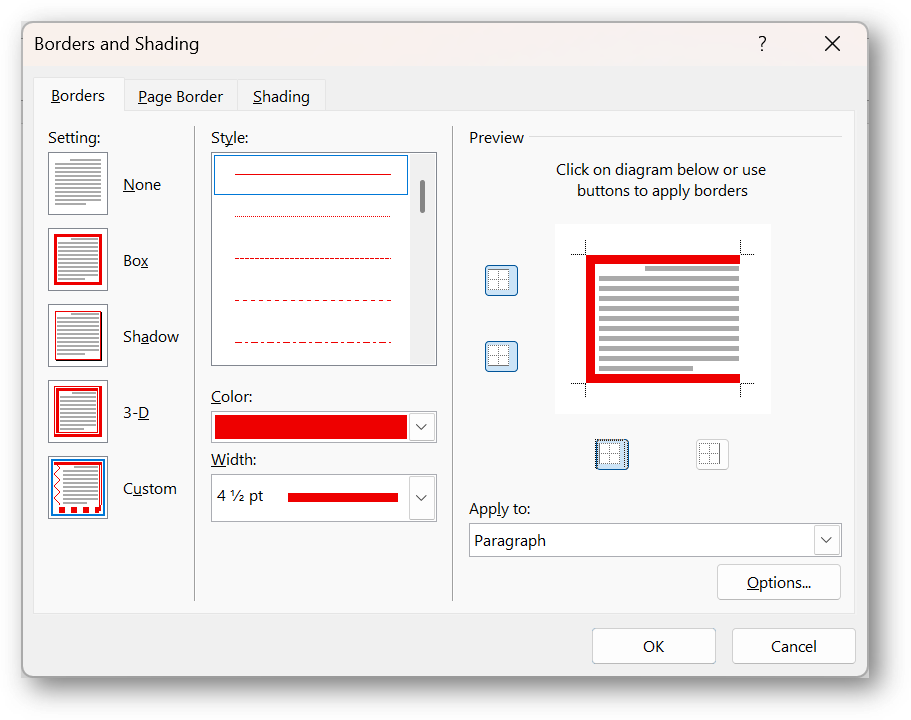Viewport: 911px width, 720px height.
Task: Confirm border settings with OK
Action: 653,645
